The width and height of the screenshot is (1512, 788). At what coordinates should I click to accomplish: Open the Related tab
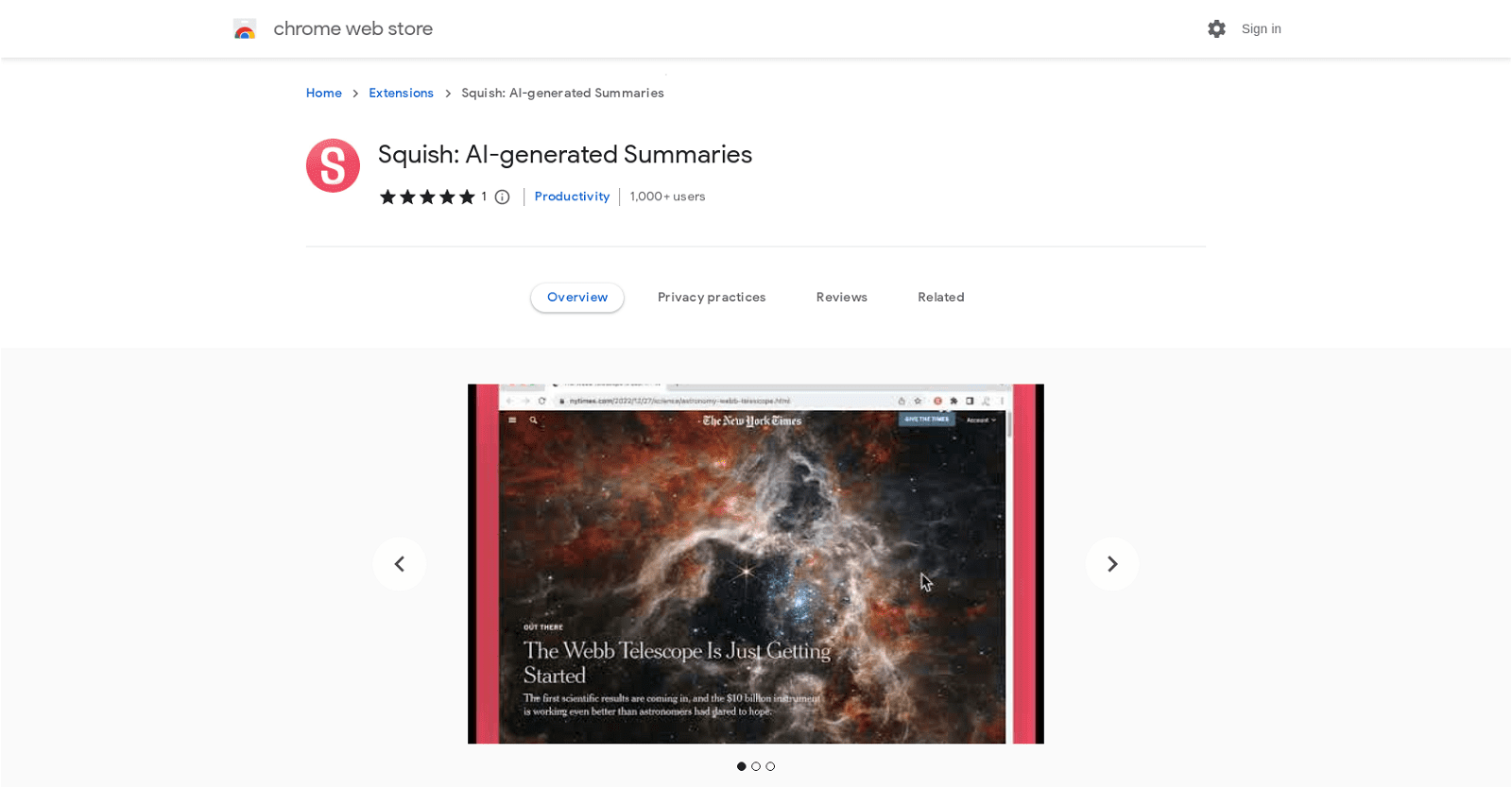point(941,298)
